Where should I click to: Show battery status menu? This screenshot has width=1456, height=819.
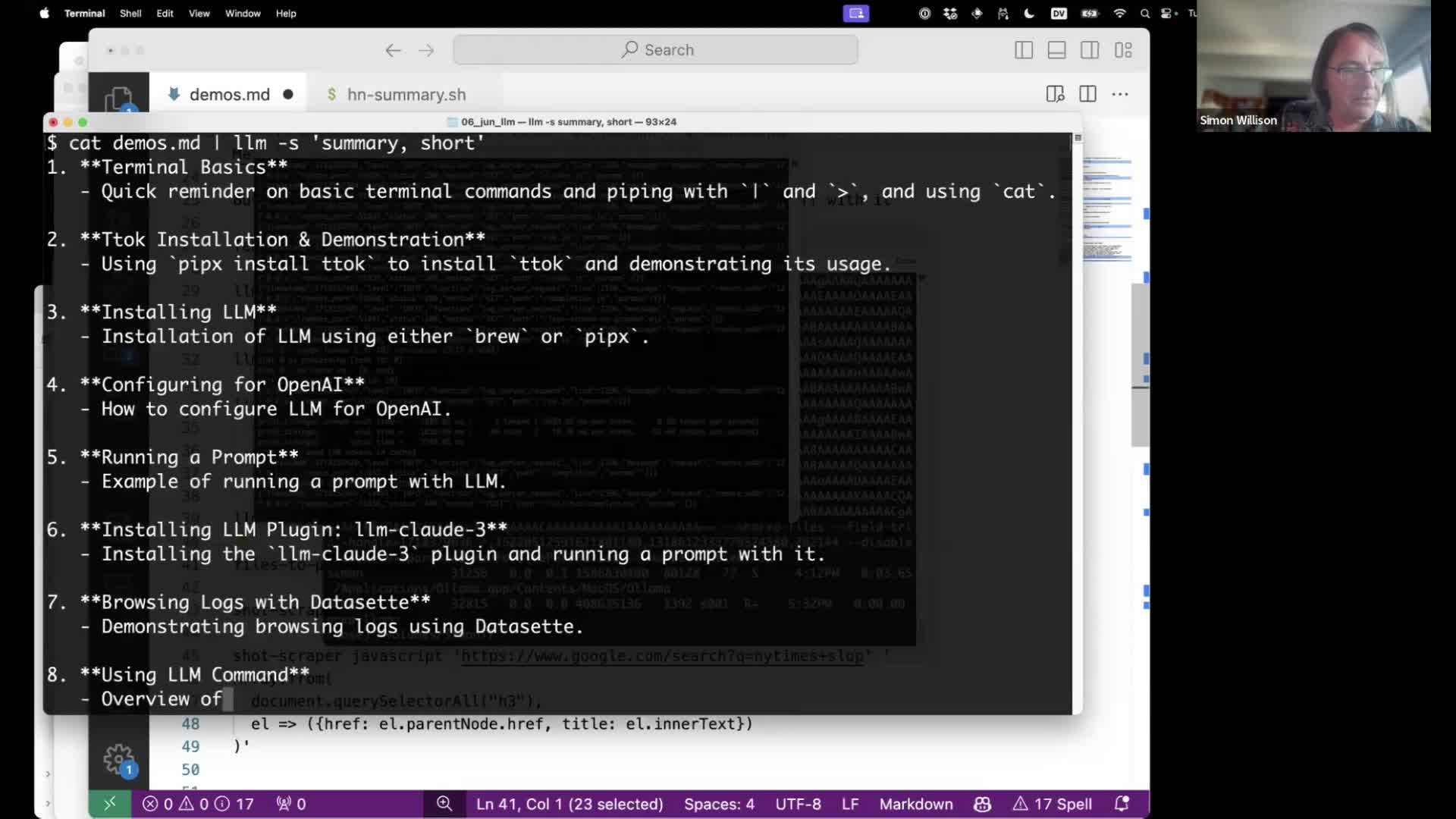click(x=1090, y=13)
